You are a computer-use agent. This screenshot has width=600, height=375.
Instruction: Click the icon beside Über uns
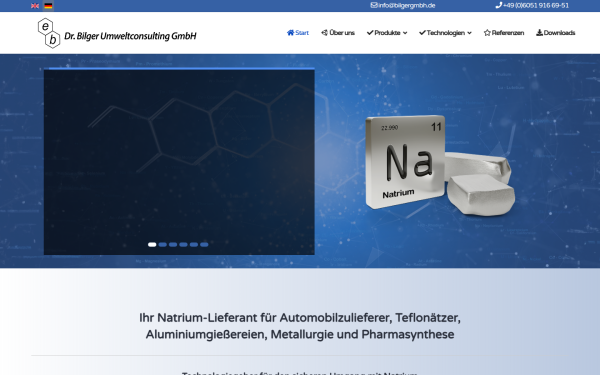click(x=324, y=33)
